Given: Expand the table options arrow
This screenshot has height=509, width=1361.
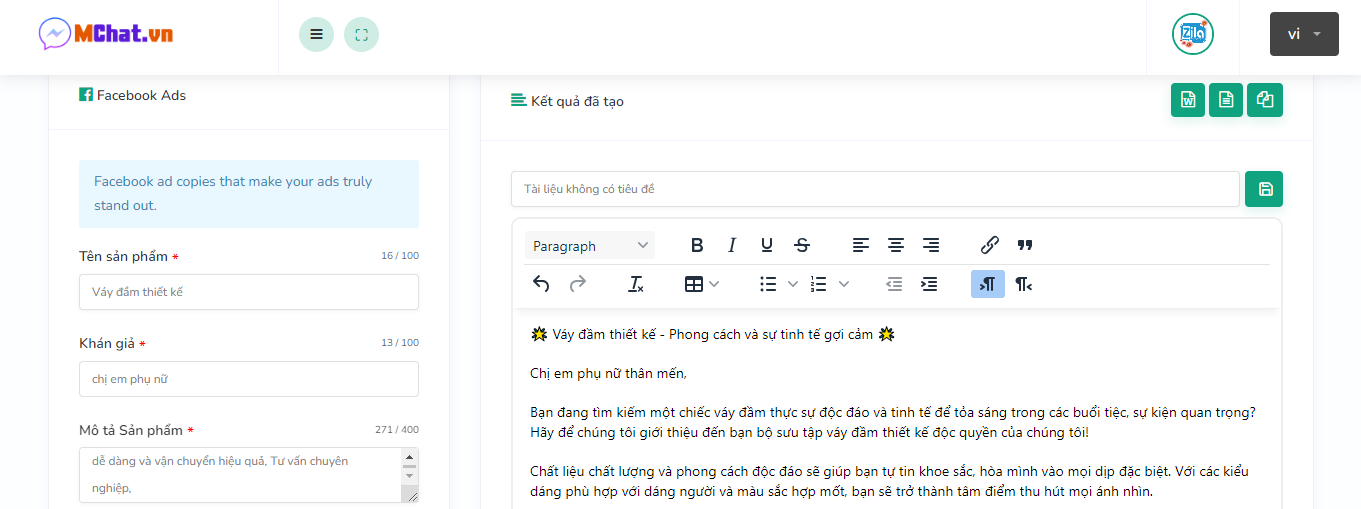Looking at the screenshot, I should (x=714, y=284).
